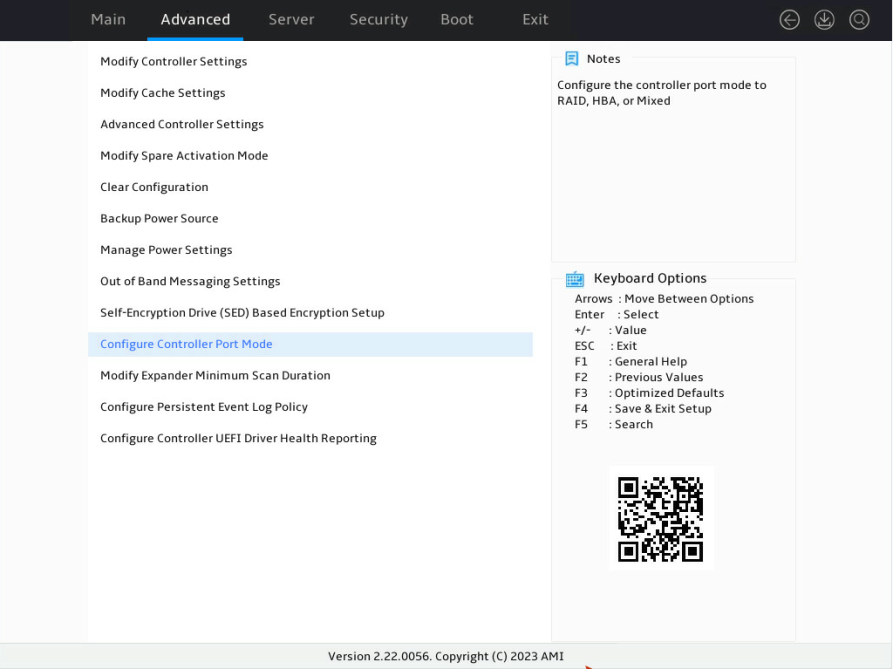Click the save/download icon in the header

pyautogui.click(x=824, y=20)
